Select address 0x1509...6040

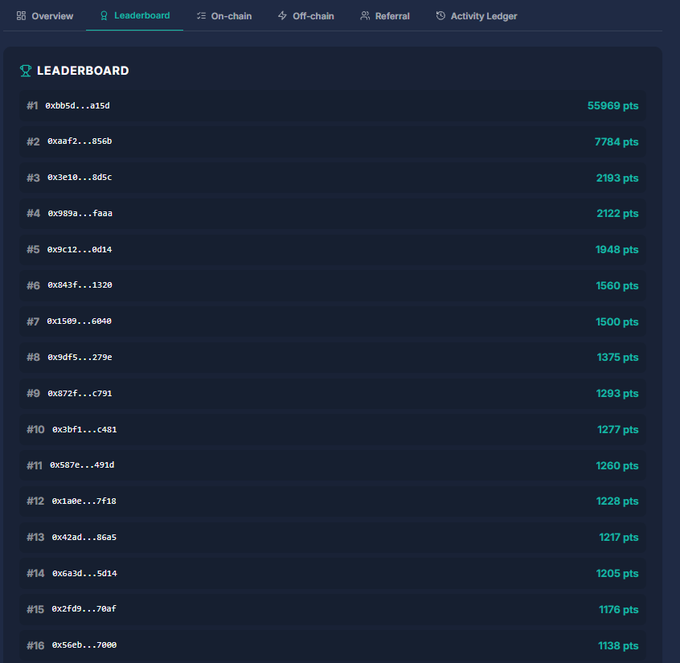click(79, 321)
